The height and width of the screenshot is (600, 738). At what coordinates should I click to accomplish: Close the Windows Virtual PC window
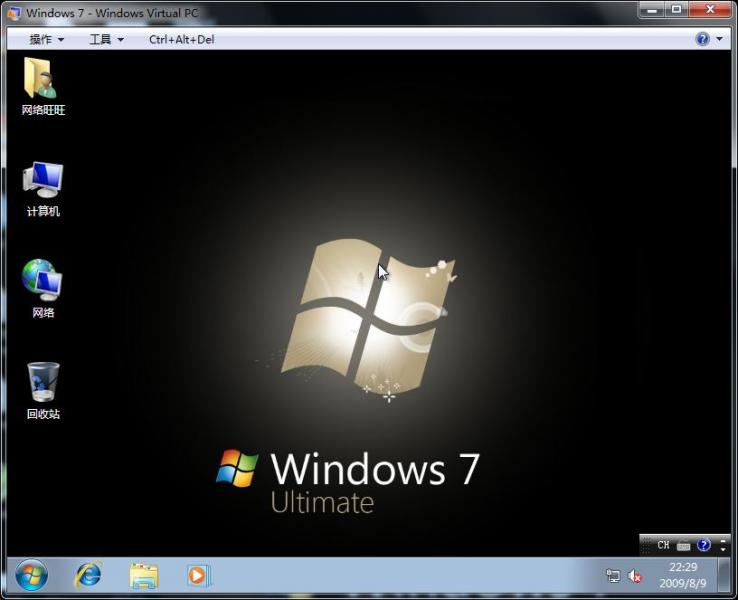pyautogui.click(x=710, y=9)
